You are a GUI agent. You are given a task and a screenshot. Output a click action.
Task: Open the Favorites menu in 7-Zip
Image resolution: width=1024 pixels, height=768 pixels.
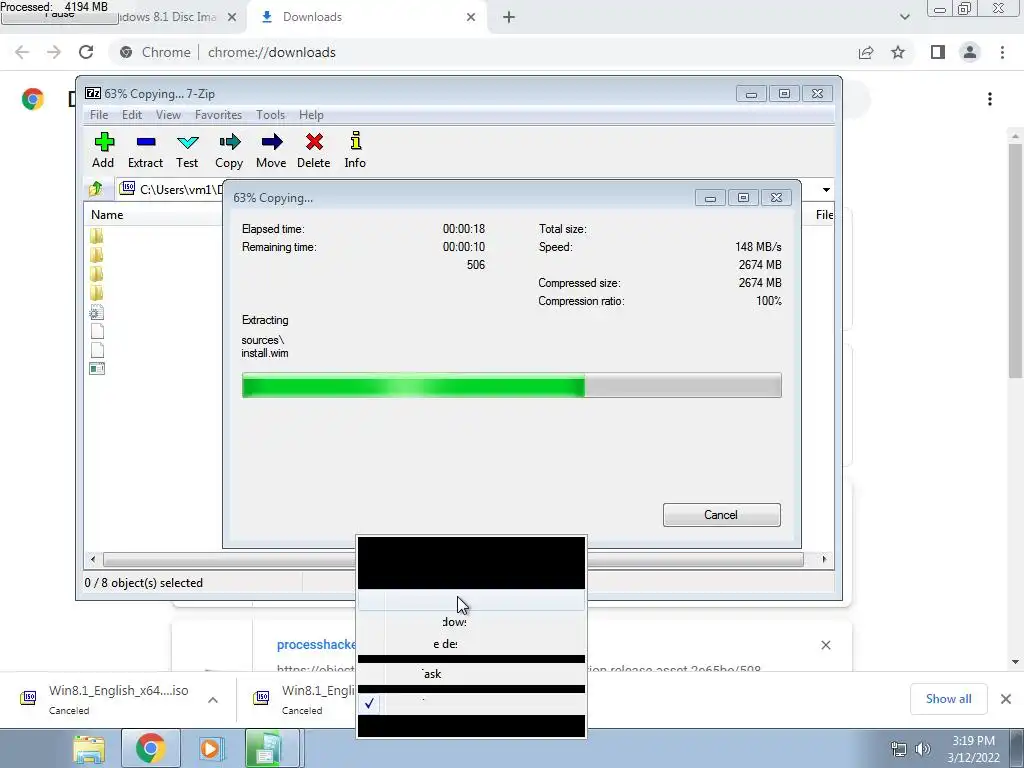coord(218,115)
